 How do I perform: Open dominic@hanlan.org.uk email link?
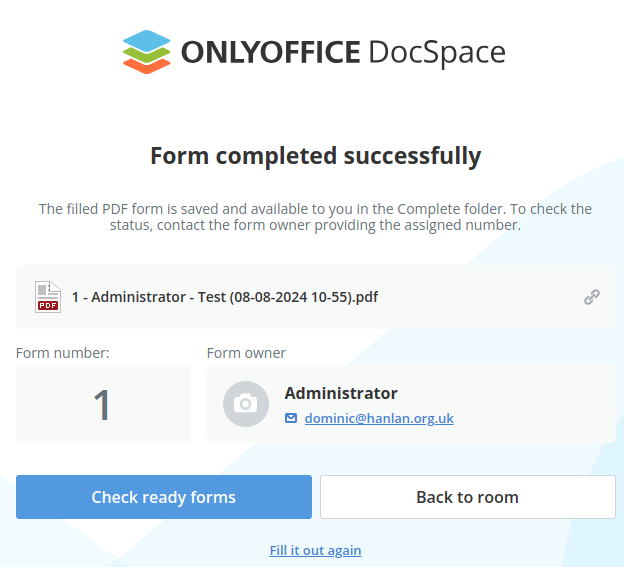379,418
